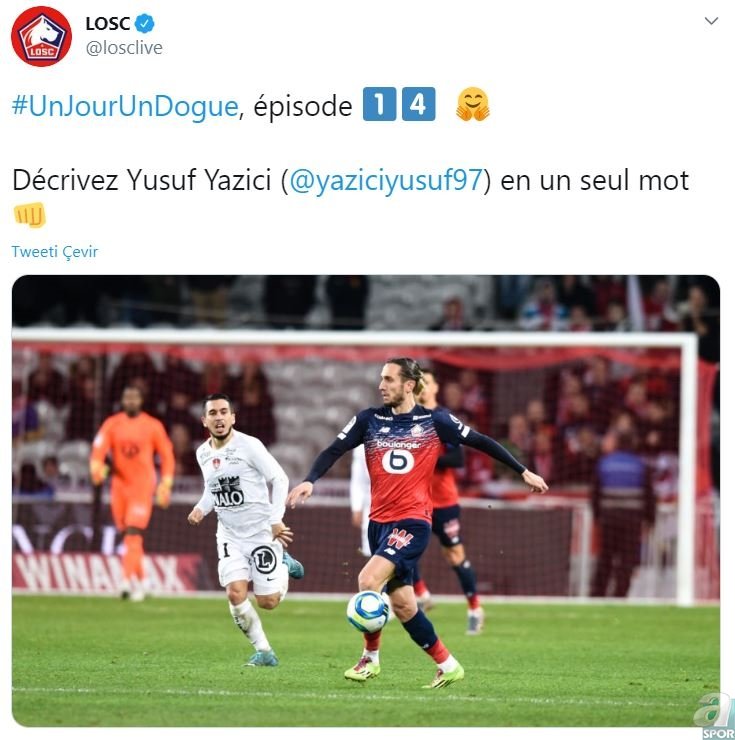The height and width of the screenshot is (740, 735).
Task: Click the football in the photo
Action: pos(368,612)
